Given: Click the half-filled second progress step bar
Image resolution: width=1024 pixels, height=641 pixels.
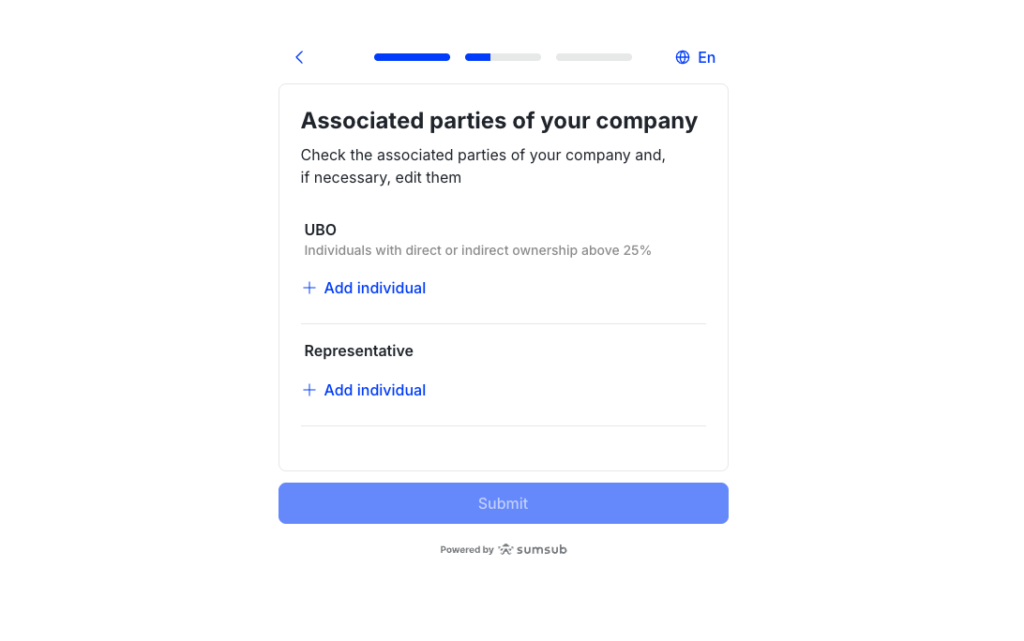Looking at the screenshot, I should coord(503,57).
